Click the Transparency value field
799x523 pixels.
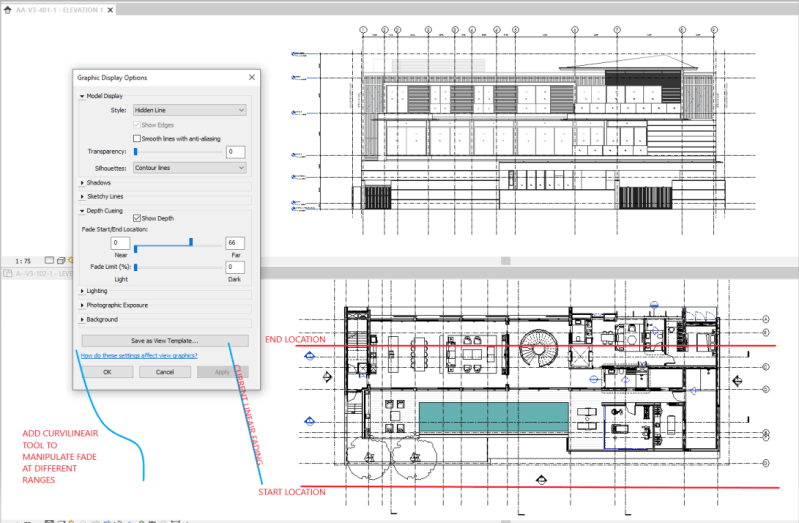pyautogui.click(x=235, y=151)
